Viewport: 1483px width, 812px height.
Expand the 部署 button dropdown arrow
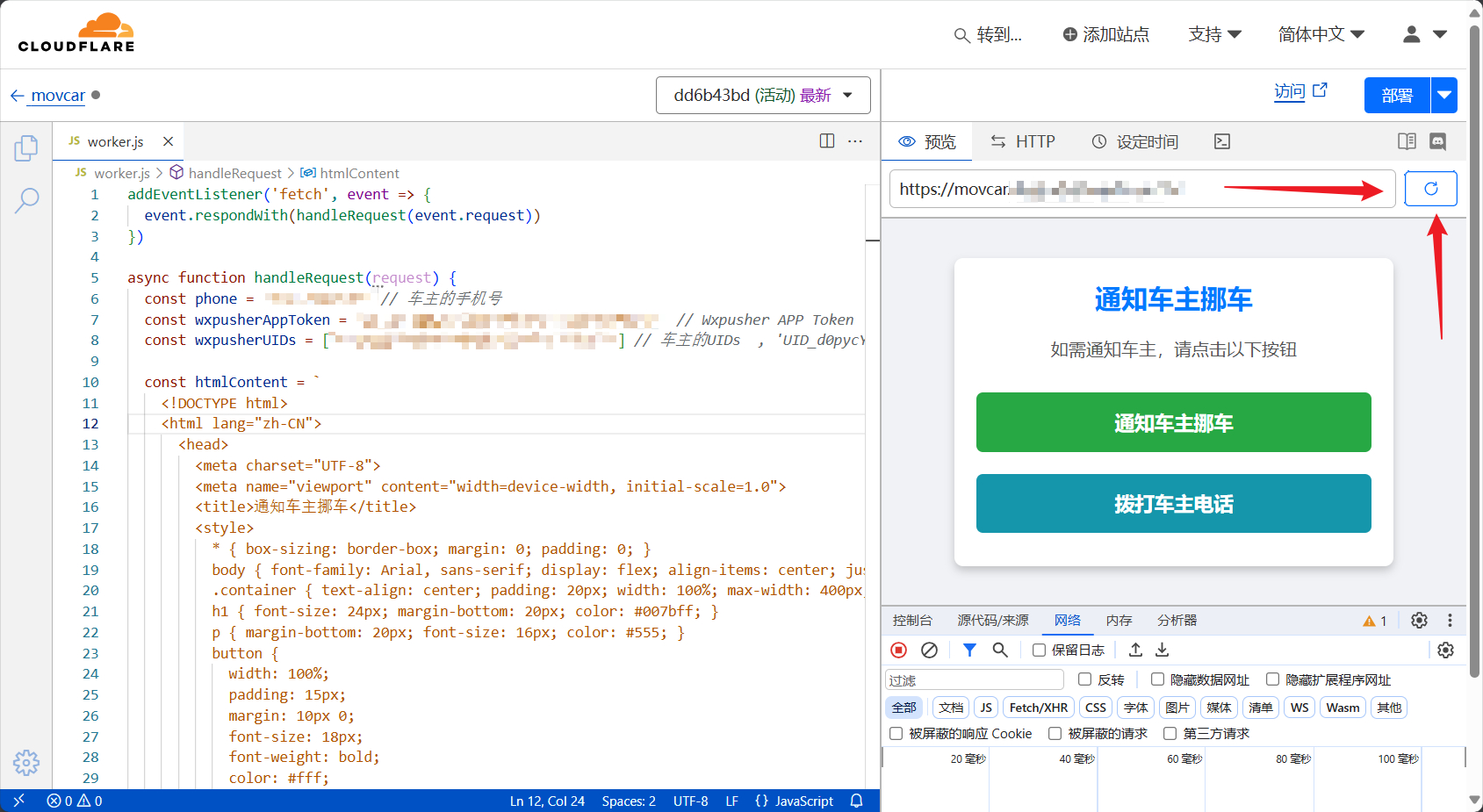point(1444,96)
